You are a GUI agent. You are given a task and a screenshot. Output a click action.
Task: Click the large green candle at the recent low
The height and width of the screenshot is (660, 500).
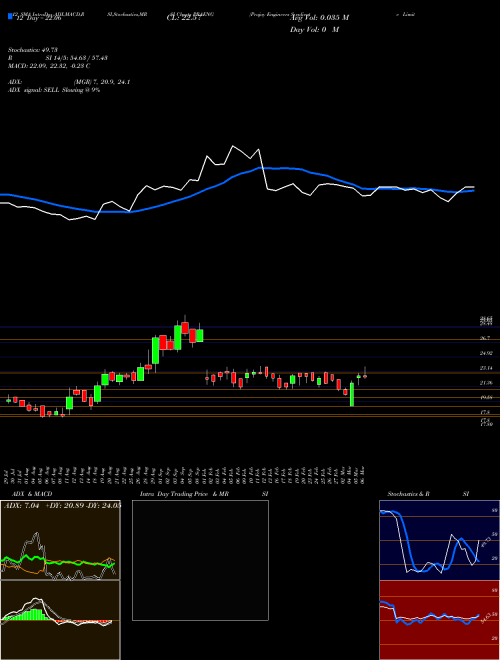pos(351,394)
